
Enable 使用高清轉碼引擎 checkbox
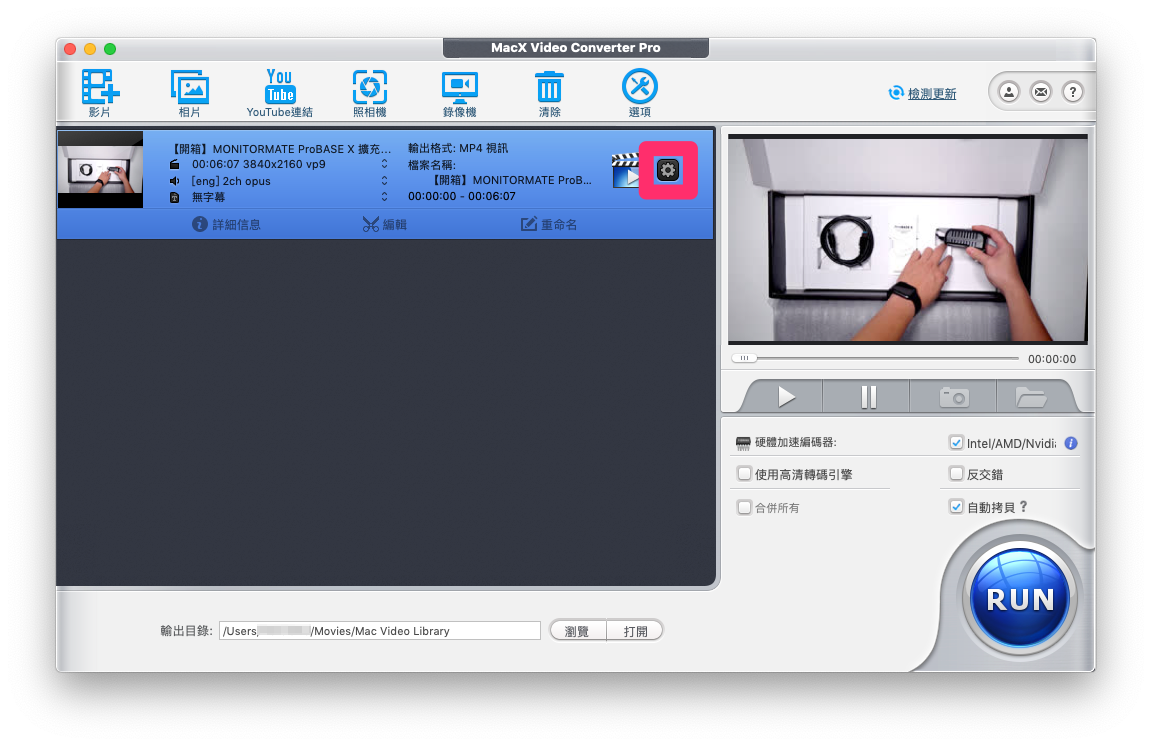coord(744,473)
